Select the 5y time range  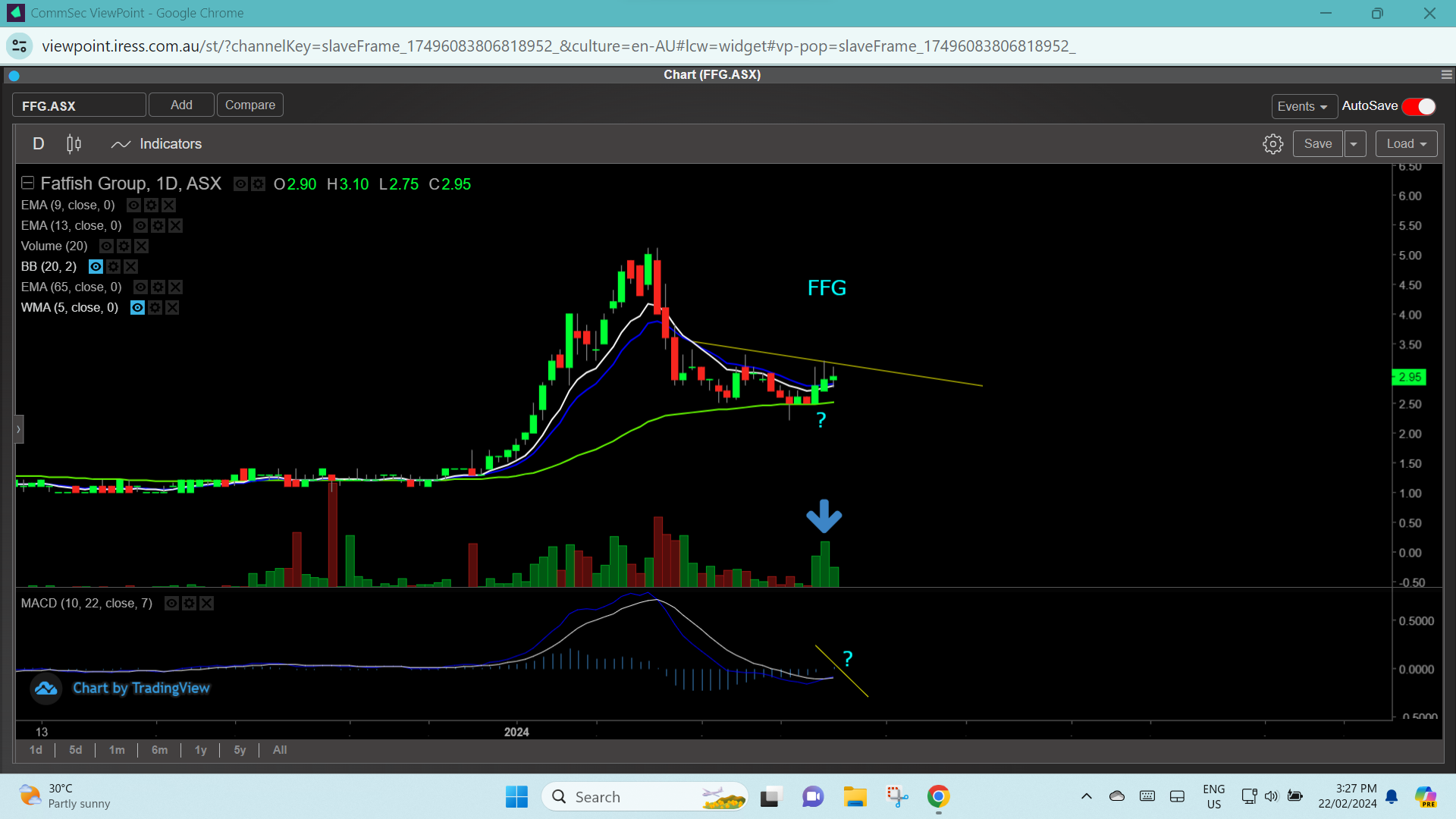point(240,750)
